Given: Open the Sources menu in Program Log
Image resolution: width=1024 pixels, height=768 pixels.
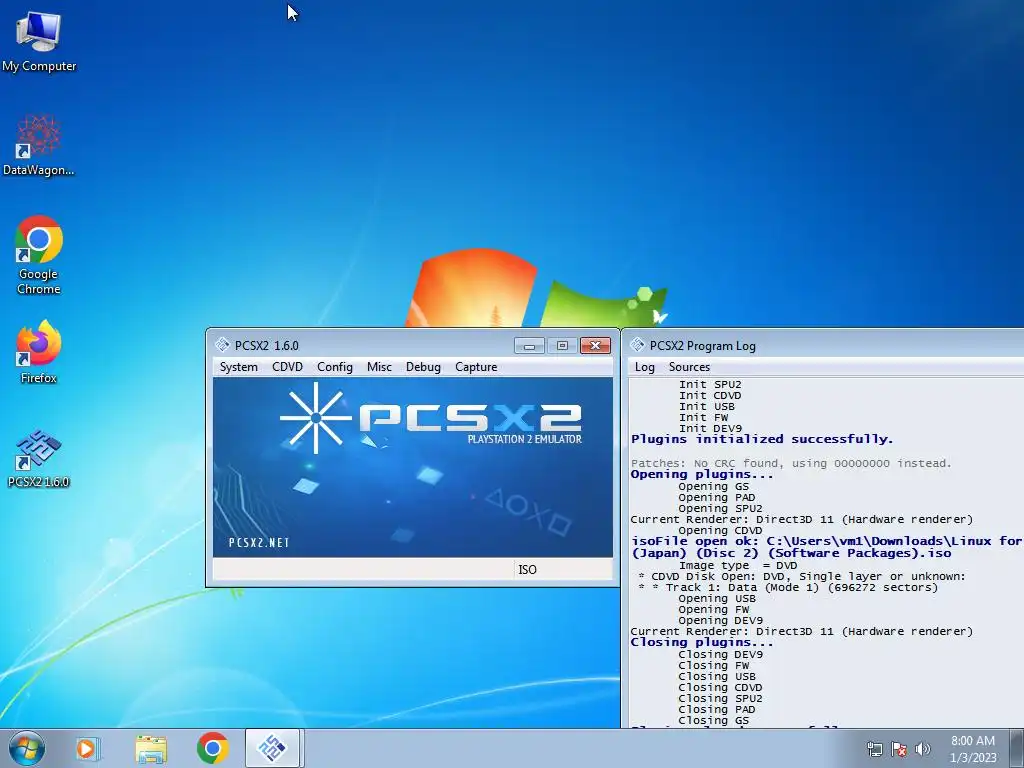Looking at the screenshot, I should [689, 367].
